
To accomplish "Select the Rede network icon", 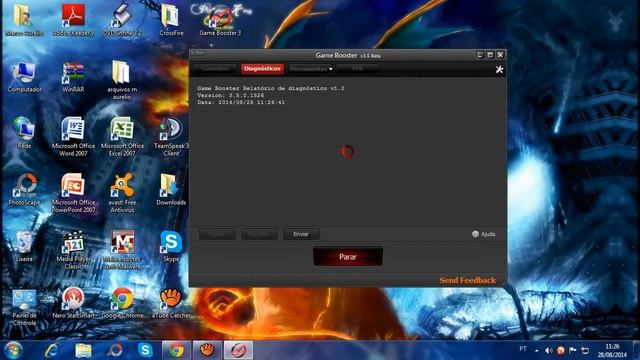I will (x=24, y=133).
